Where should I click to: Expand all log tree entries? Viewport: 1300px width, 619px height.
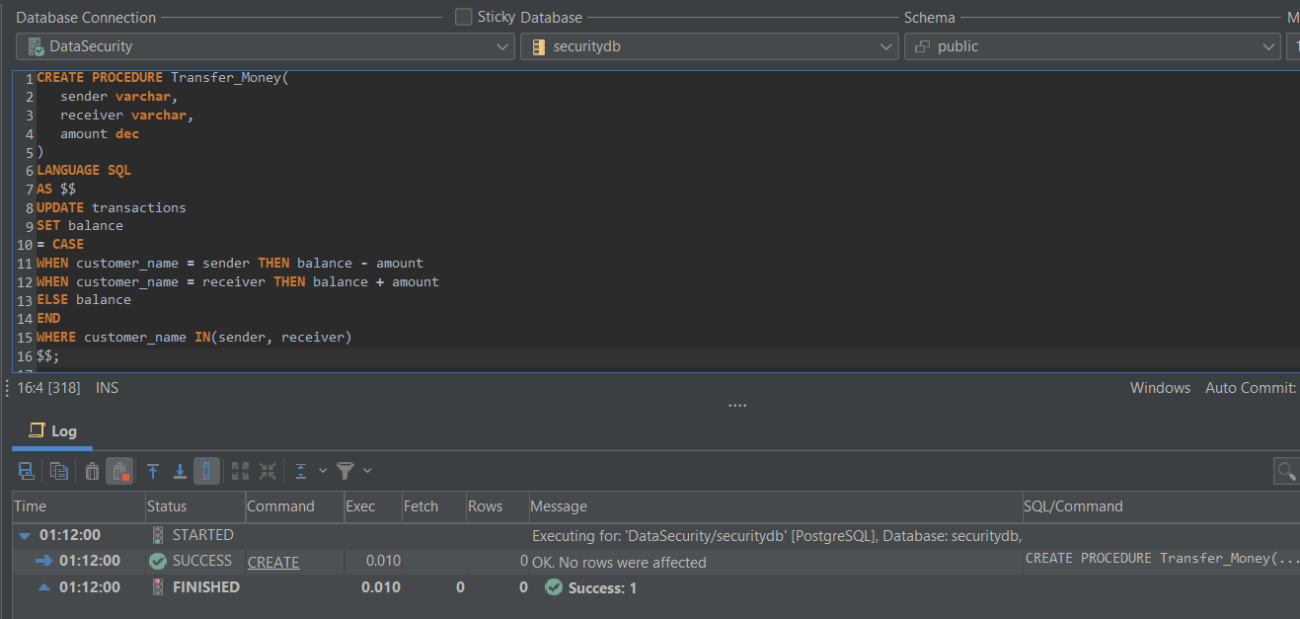[239, 470]
